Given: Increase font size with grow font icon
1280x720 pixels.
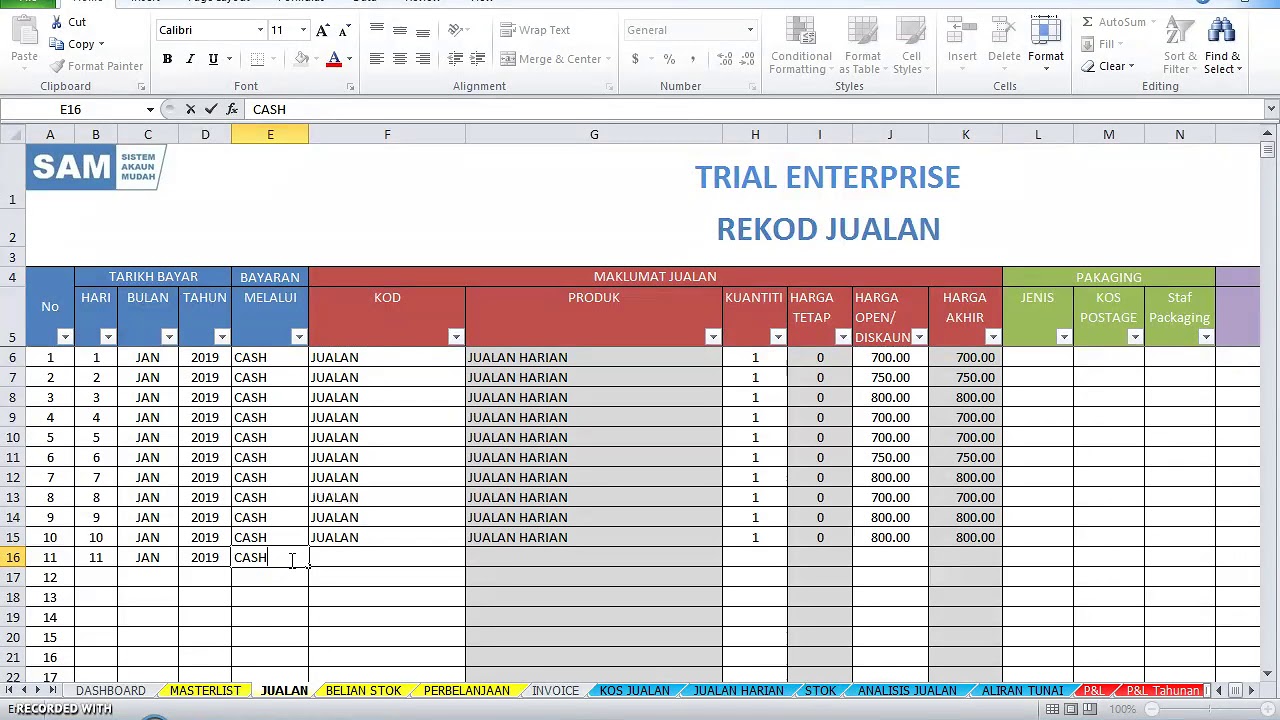Looking at the screenshot, I should coord(322,30).
